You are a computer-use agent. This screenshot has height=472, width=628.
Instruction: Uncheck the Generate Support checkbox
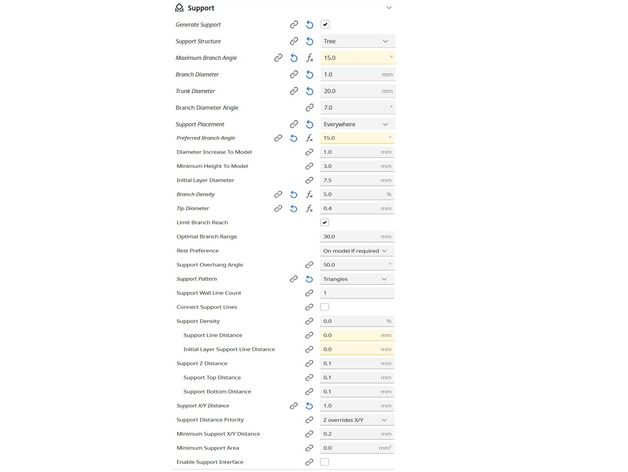[325, 24]
